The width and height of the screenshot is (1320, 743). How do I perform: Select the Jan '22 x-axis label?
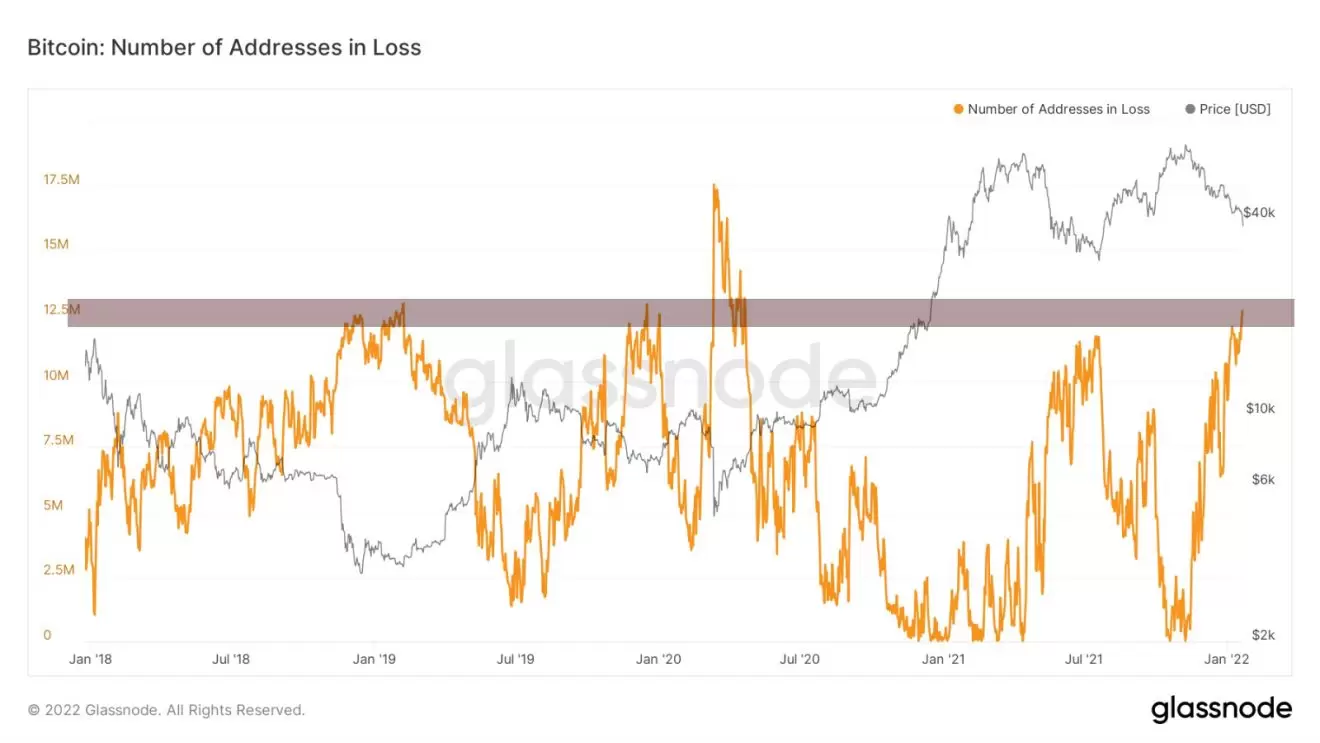point(1226,659)
